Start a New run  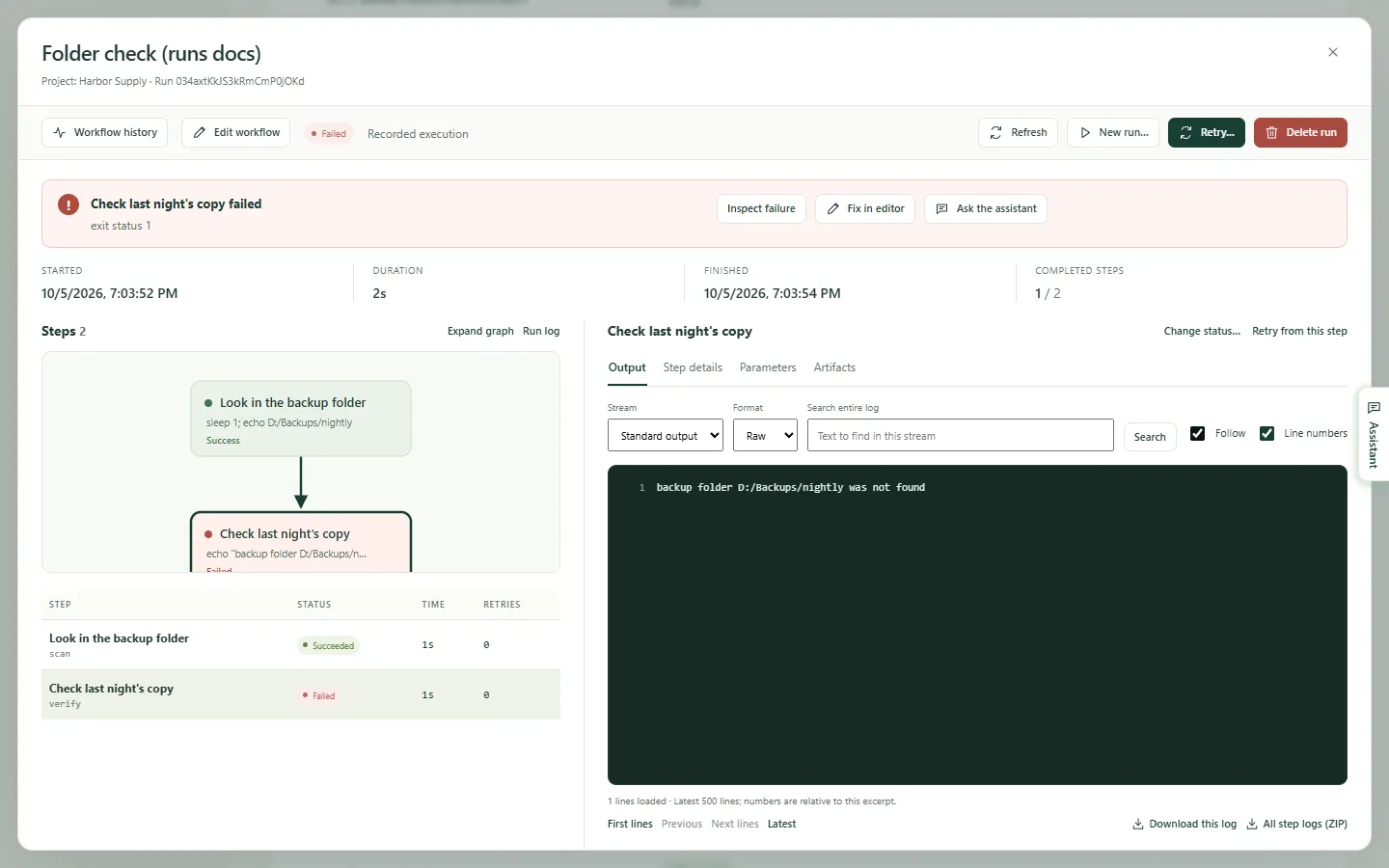[x=1113, y=133]
